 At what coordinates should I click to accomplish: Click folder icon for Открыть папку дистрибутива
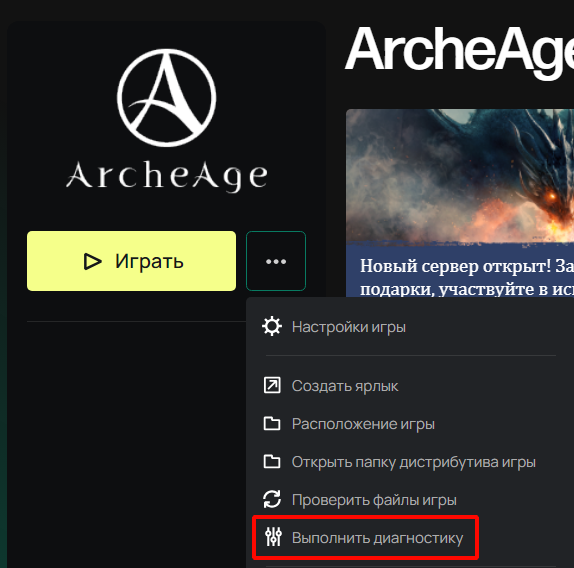(272, 462)
